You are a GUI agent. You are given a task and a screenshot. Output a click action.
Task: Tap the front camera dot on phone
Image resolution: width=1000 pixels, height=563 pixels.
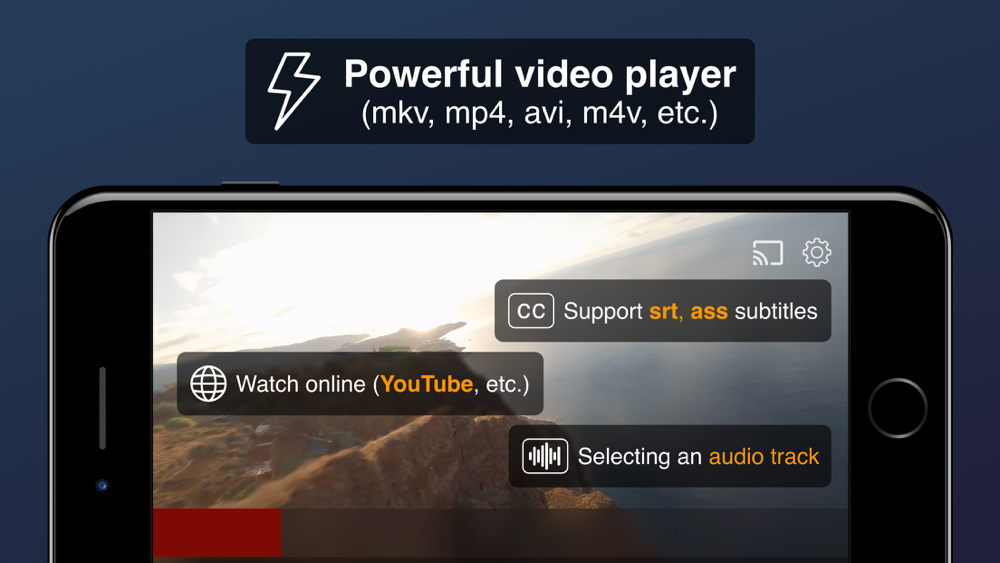pos(102,486)
